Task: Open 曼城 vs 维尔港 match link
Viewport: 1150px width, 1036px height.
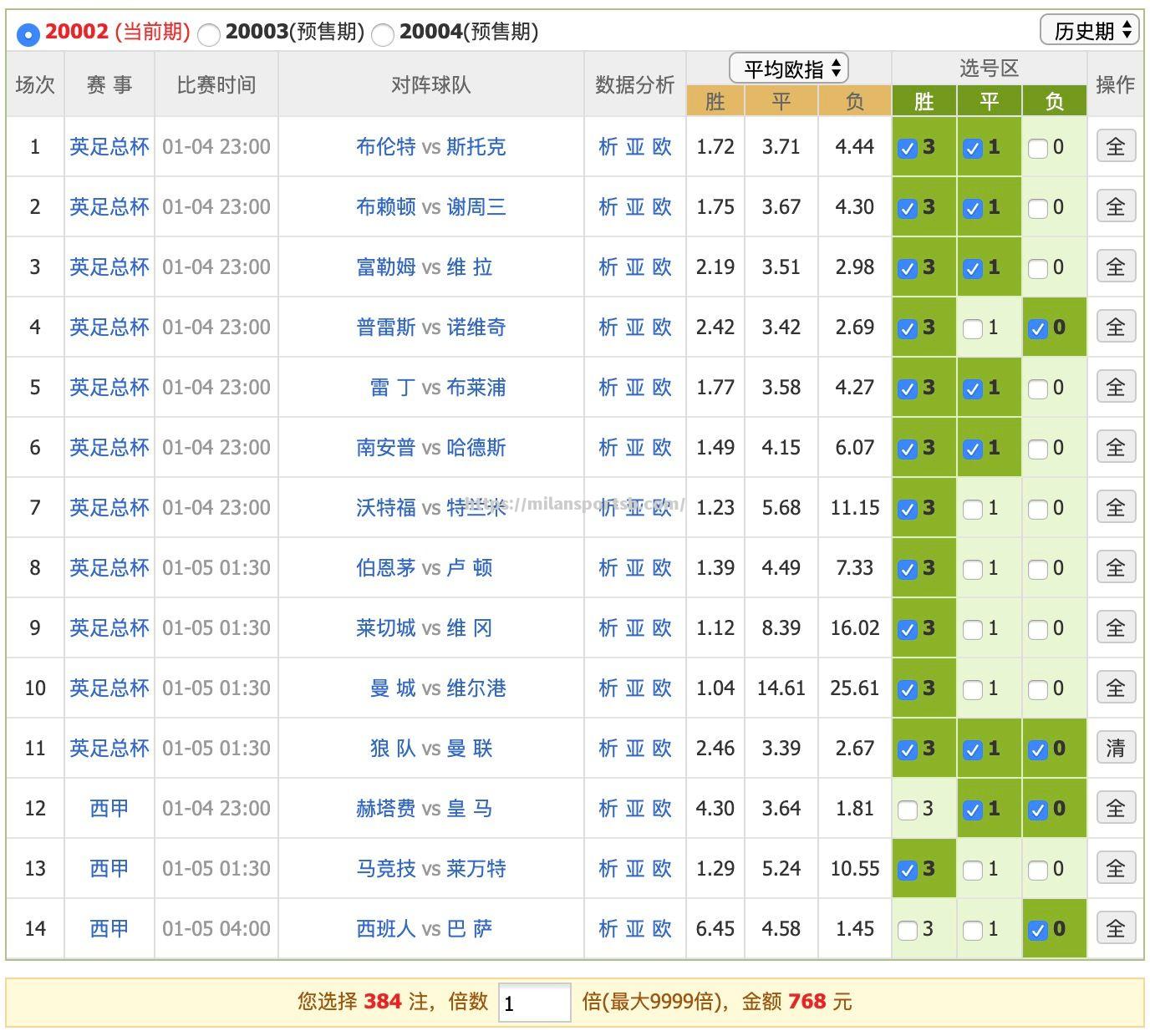Action: pyautogui.click(x=438, y=688)
